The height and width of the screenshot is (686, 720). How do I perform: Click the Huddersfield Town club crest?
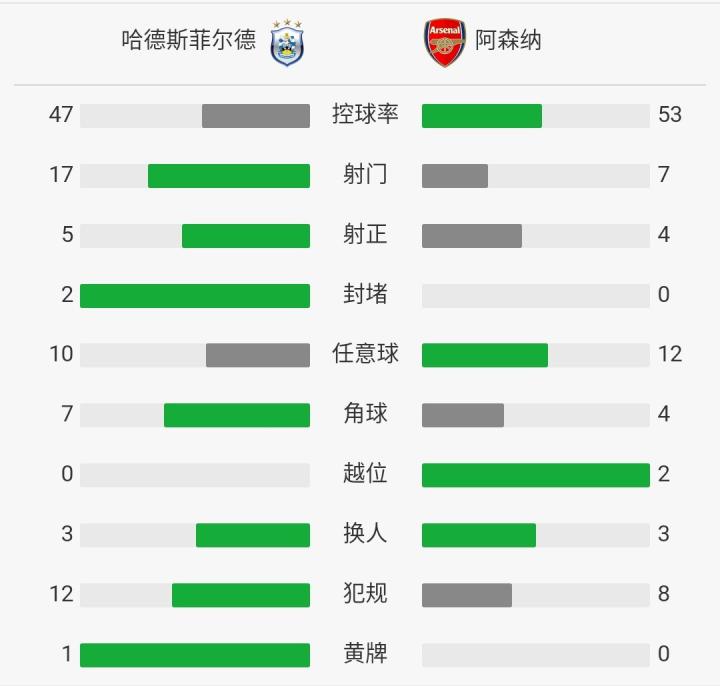[x=288, y=43]
